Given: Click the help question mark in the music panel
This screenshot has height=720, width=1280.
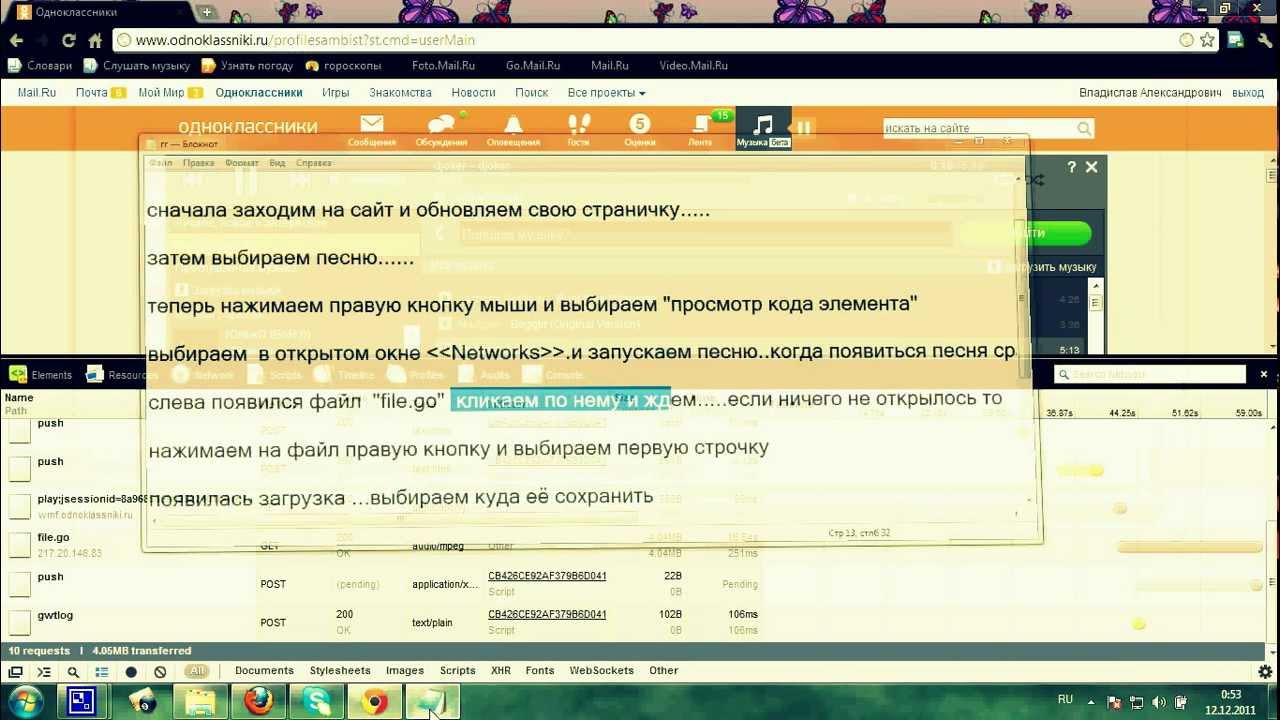Looking at the screenshot, I should (x=1072, y=167).
